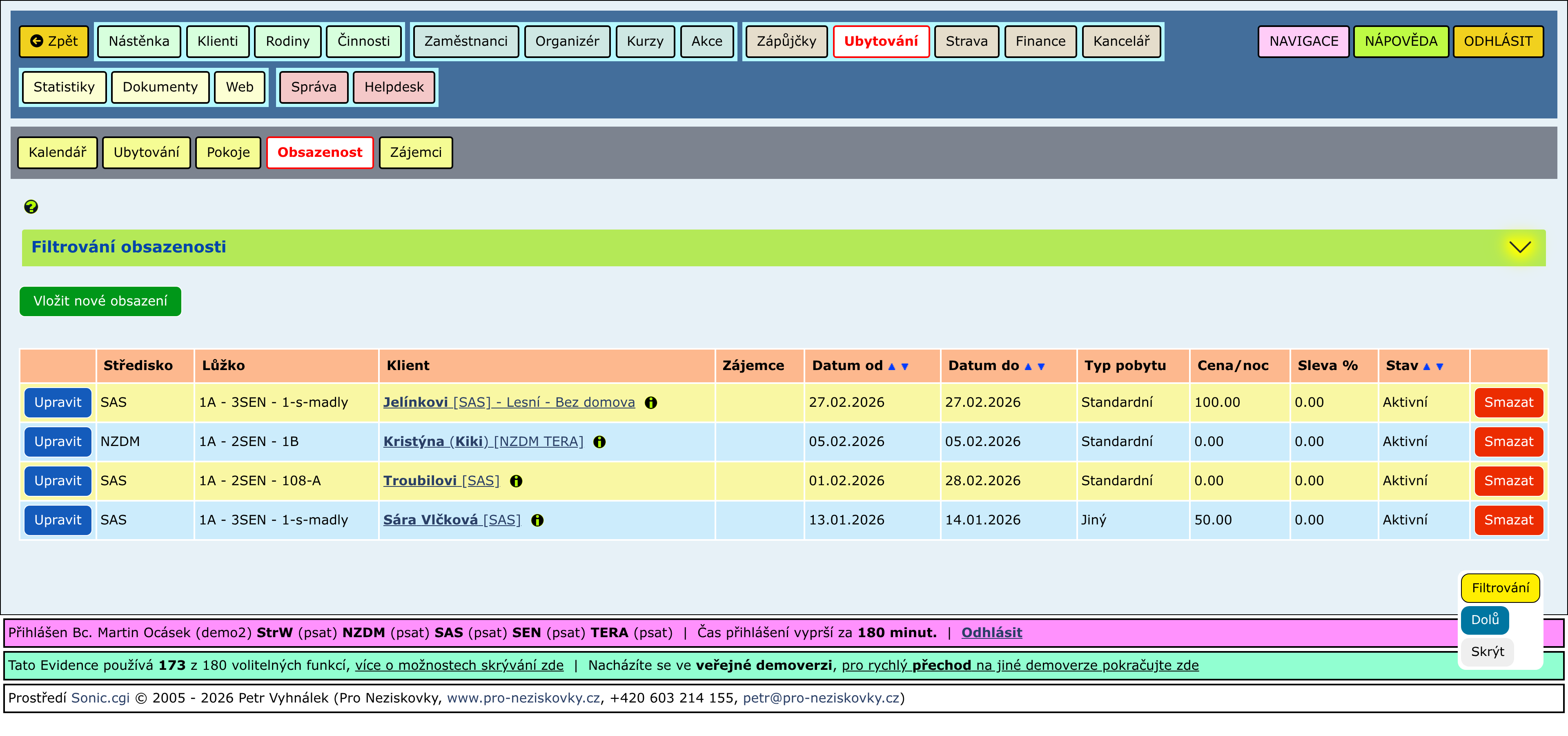Open the Kalendář tab
Image resolution: width=1568 pixels, height=736 pixels.
click(x=57, y=152)
